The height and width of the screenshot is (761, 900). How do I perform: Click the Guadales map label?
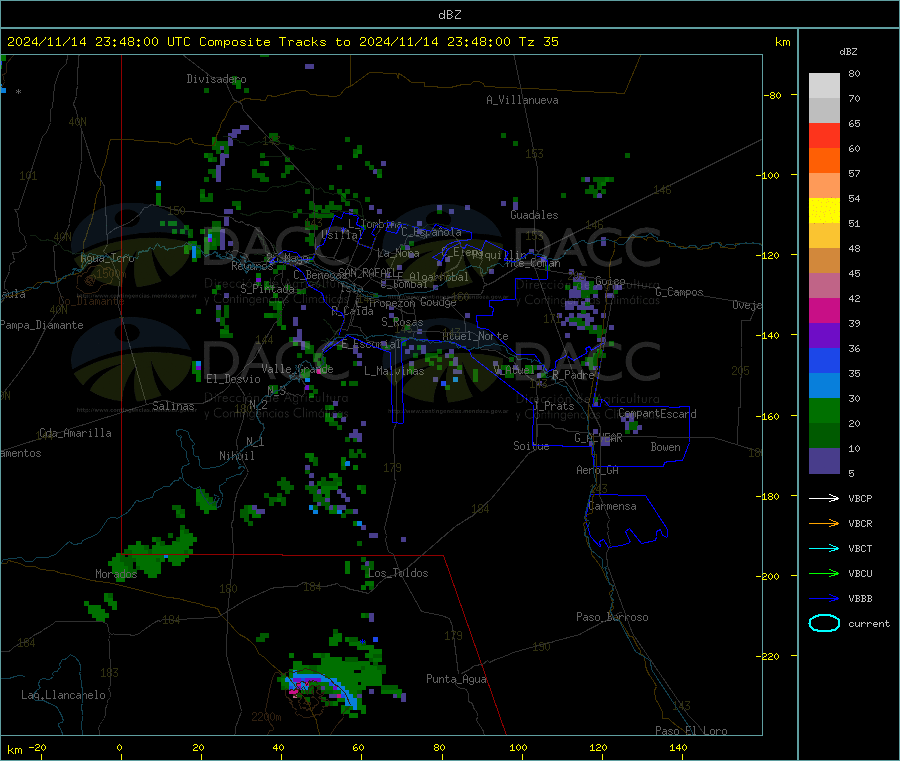(x=534, y=215)
